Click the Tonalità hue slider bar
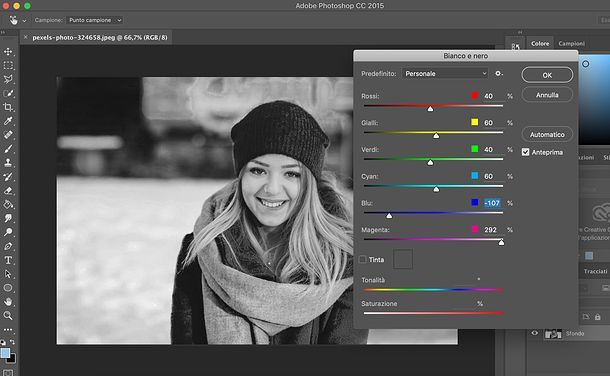Image resolution: width=610 pixels, height=376 pixels. pos(433,290)
